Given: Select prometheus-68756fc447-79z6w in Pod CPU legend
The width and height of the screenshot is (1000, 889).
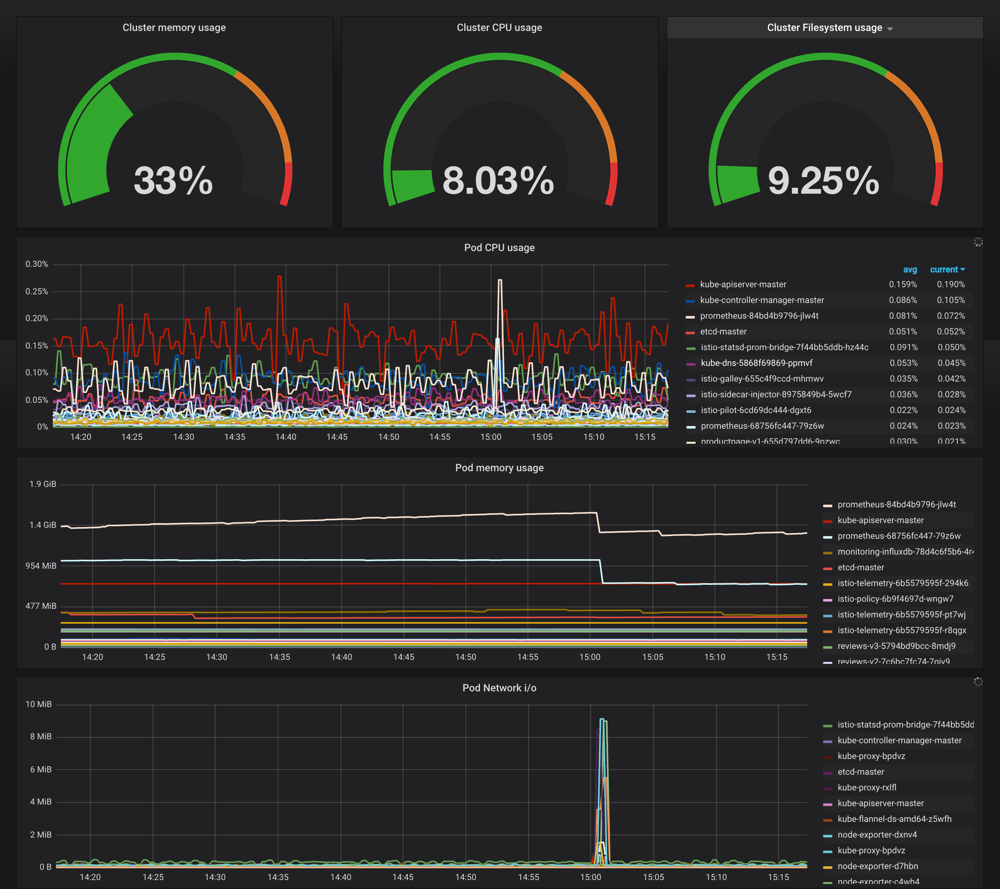Looking at the screenshot, I should pyautogui.click(x=762, y=426).
